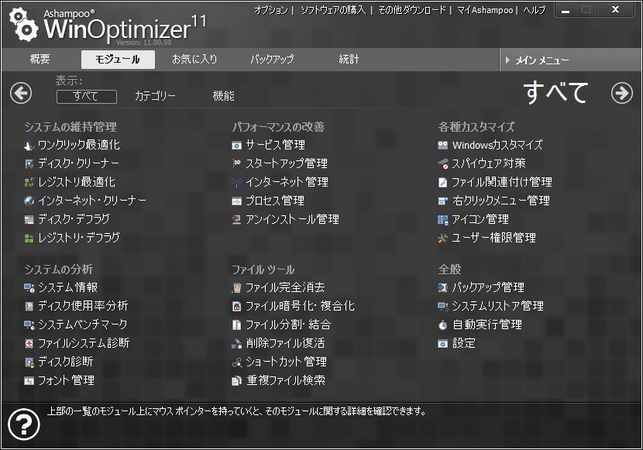Go forward with the right arrow button
This screenshot has height=450, width=643.
point(622,93)
